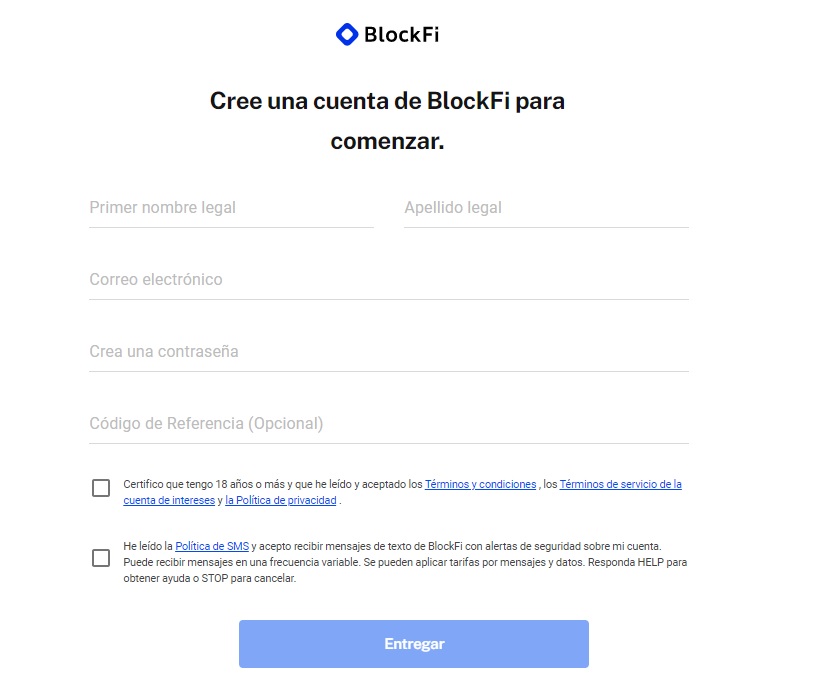This screenshot has height=693, width=814.
Task: Select the Apellido legal input field
Action: pyautogui.click(x=546, y=208)
